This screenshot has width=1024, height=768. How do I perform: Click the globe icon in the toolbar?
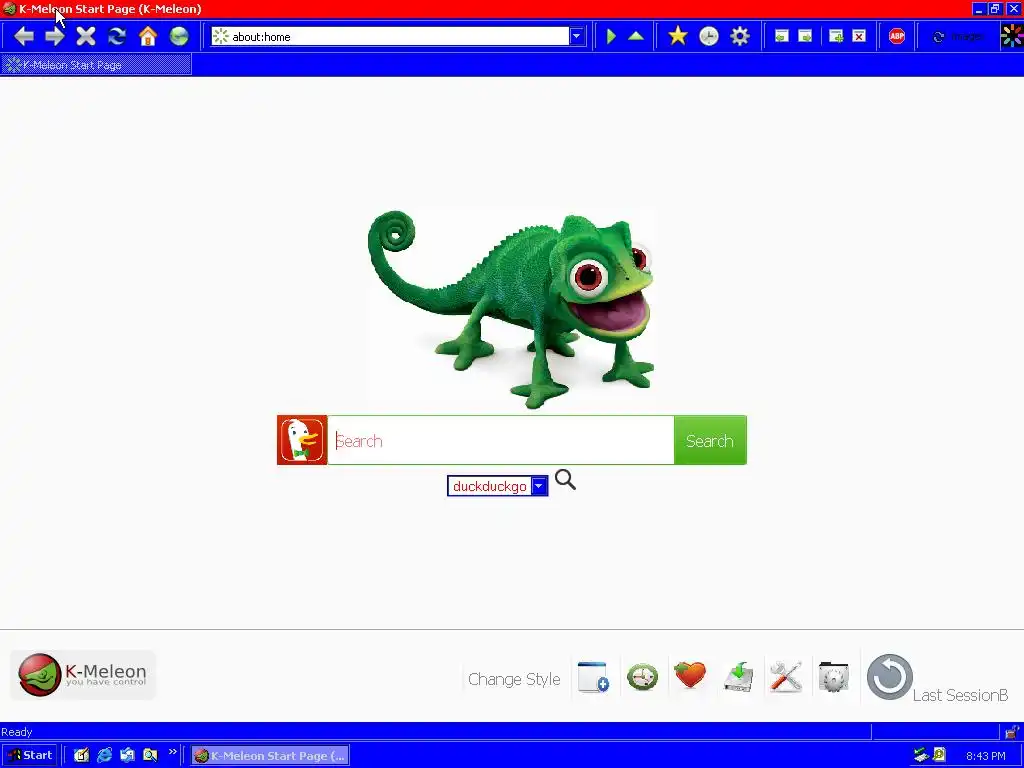179,36
